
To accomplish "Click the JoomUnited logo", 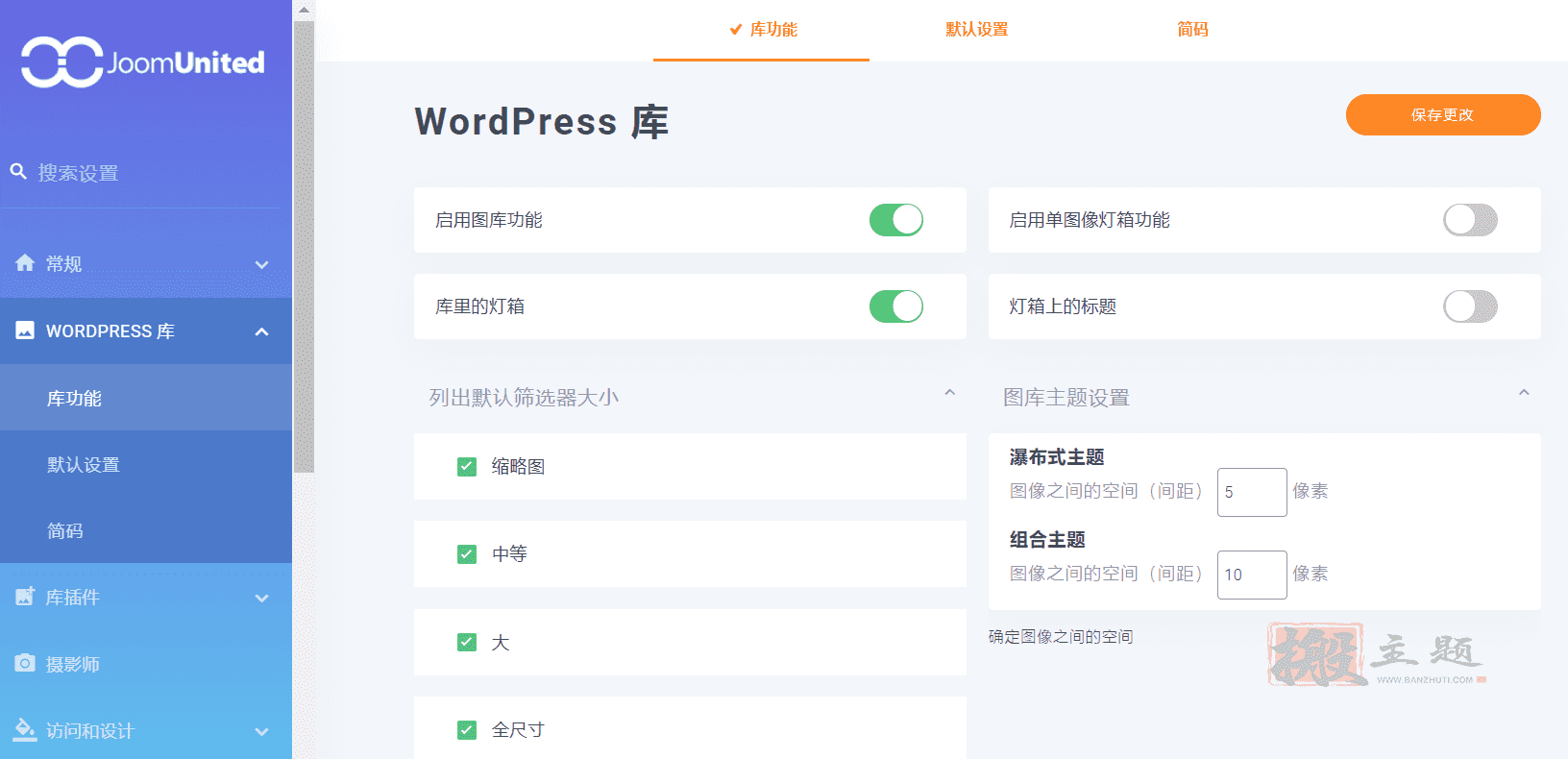I will coord(143,62).
